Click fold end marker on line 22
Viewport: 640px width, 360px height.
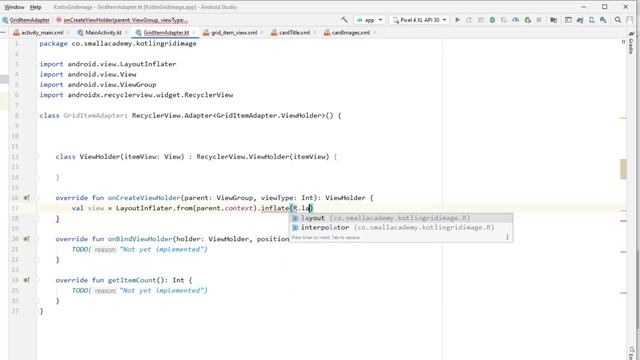coord(37,260)
